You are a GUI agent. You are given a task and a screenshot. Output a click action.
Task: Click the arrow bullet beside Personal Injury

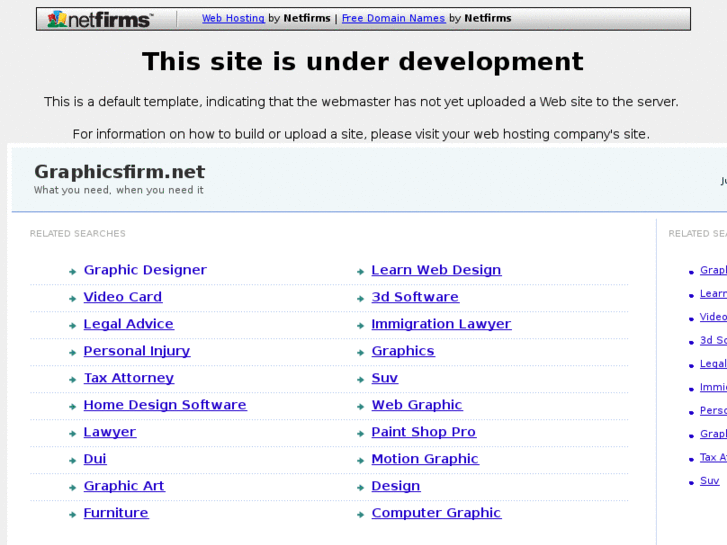(x=72, y=353)
